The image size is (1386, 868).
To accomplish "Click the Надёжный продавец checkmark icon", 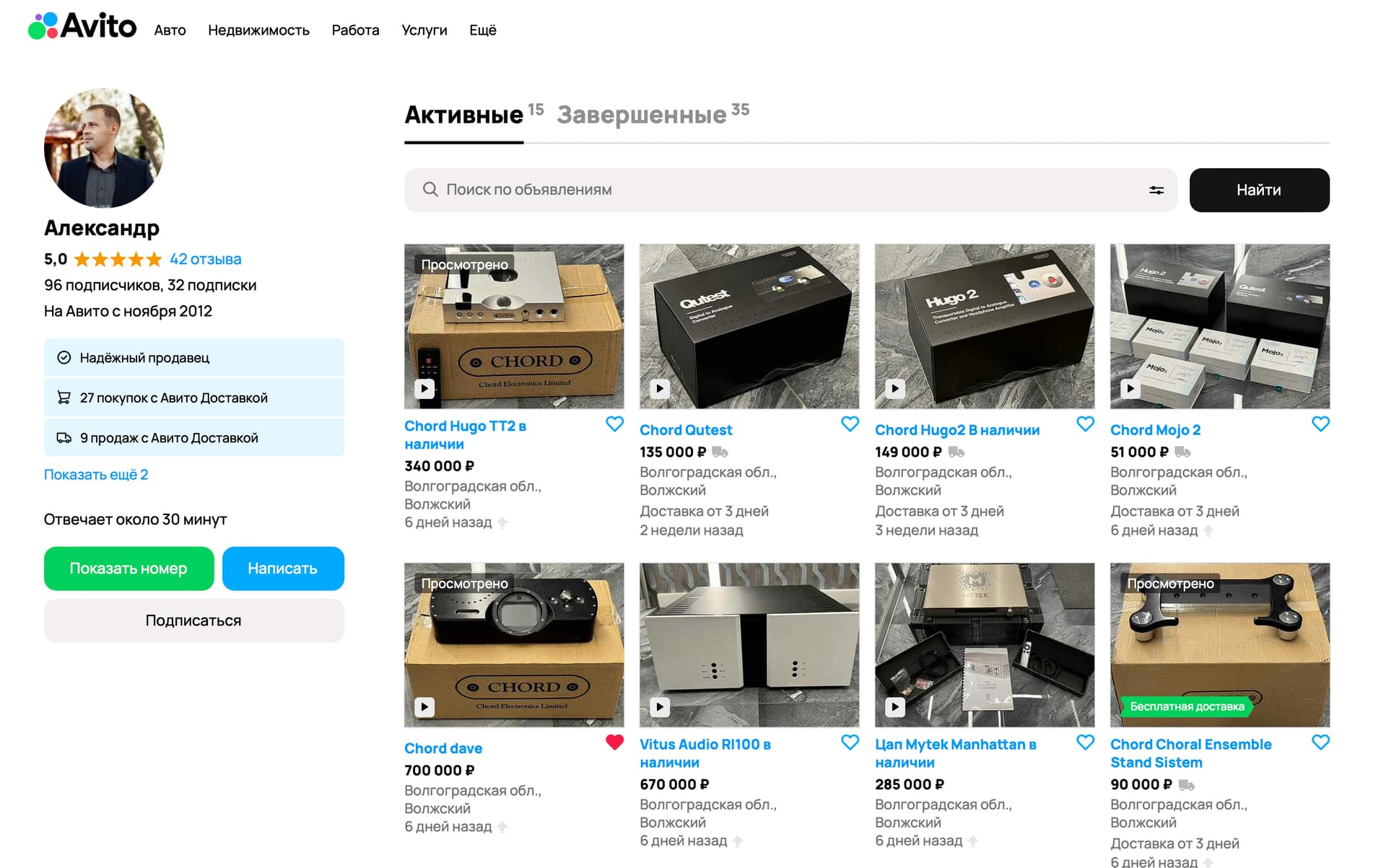I will (x=64, y=357).
